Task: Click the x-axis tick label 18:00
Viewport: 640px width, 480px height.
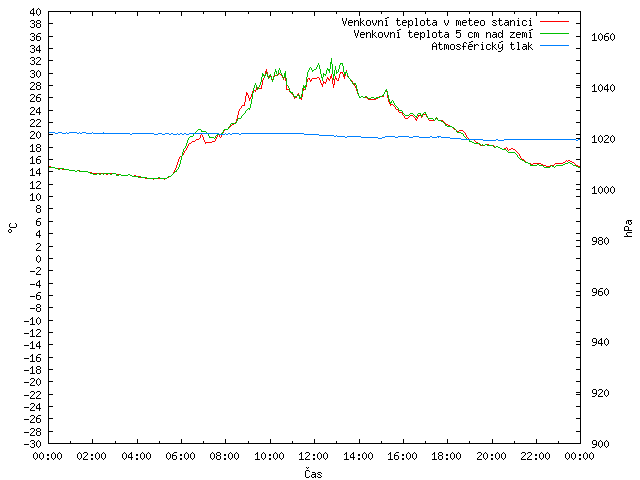Action: (x=447, y=456)
